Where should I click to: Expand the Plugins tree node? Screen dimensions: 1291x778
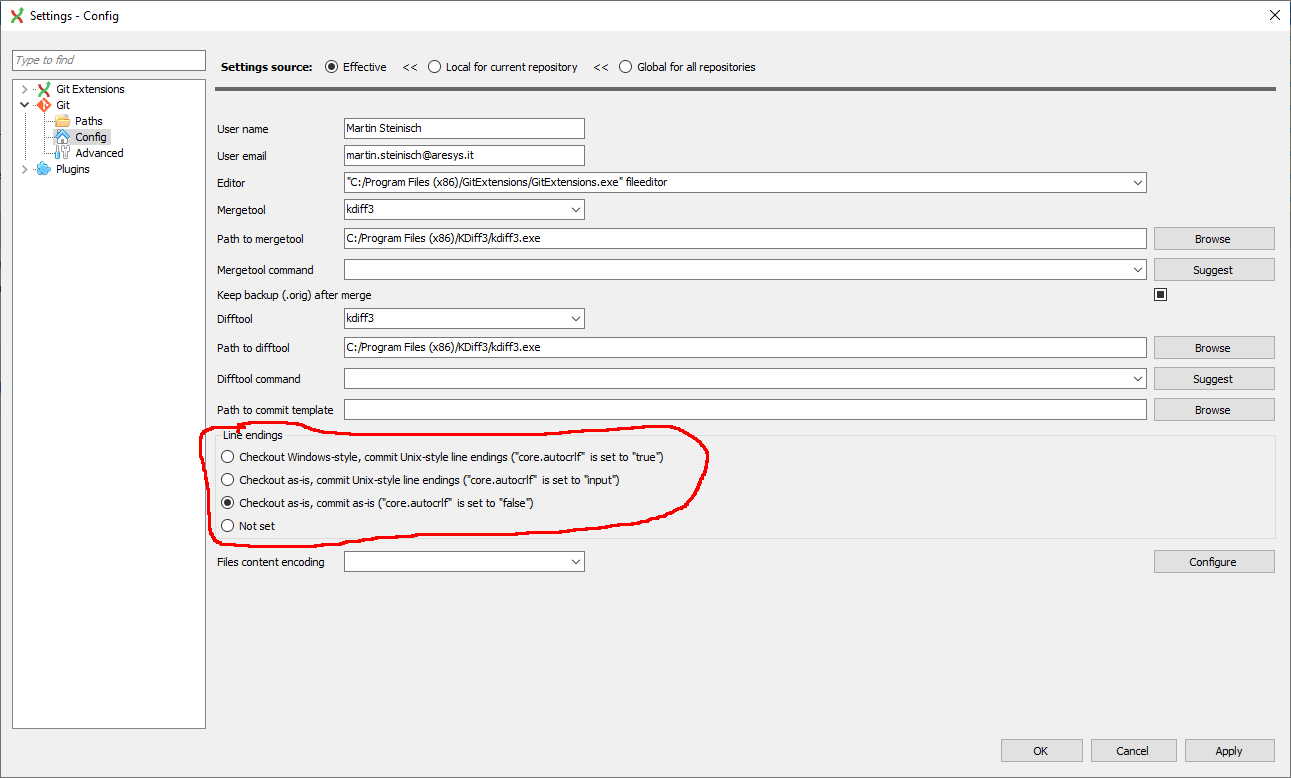pos(23,168)
